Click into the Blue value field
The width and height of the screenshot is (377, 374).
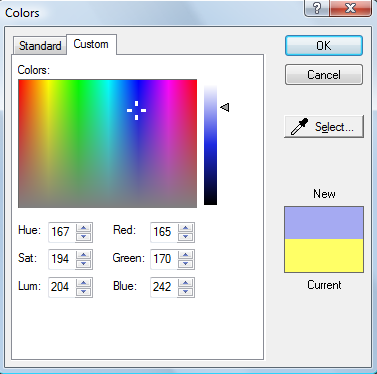pyautogui.click(x=164, y=287)
